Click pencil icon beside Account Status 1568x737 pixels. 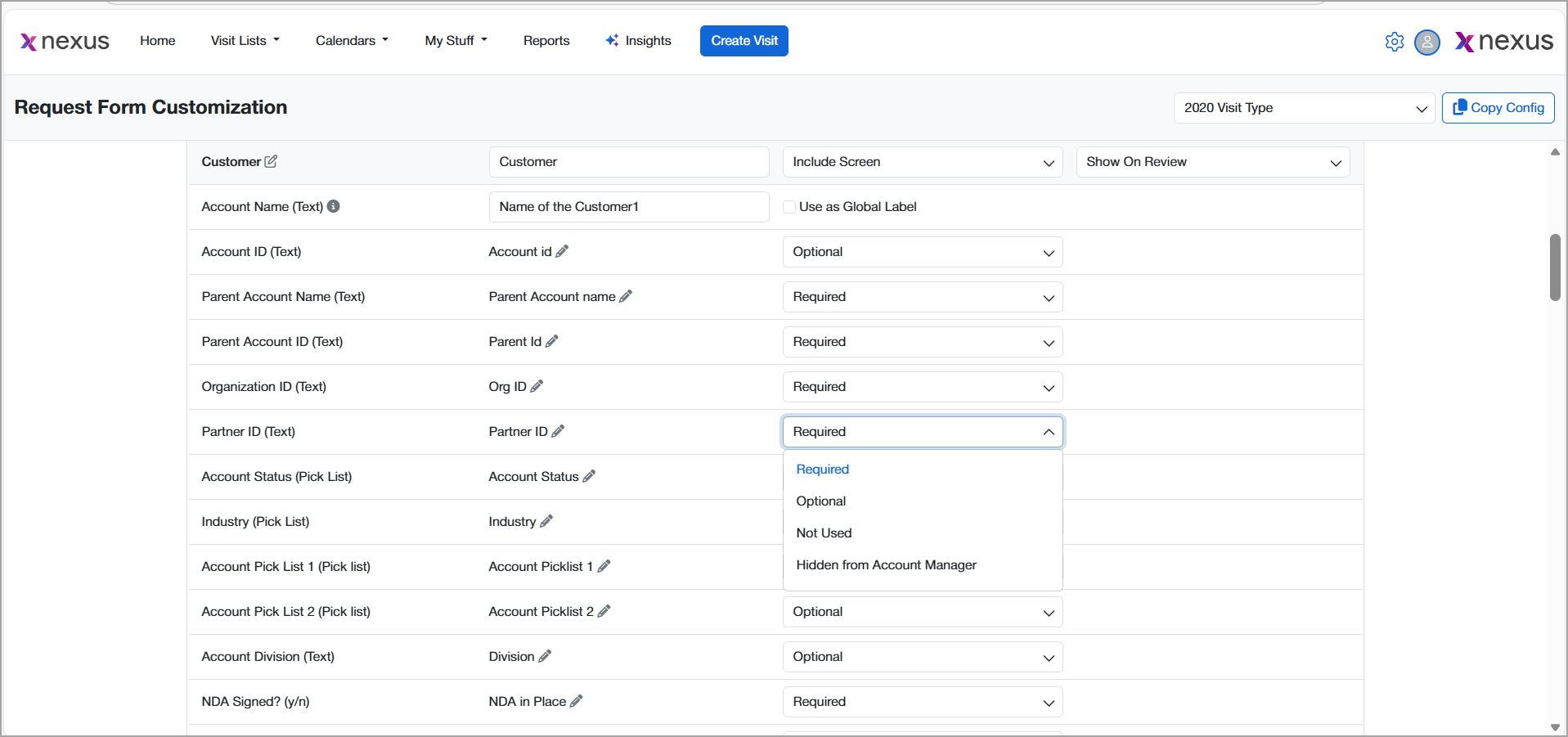[x=589, y=476]
